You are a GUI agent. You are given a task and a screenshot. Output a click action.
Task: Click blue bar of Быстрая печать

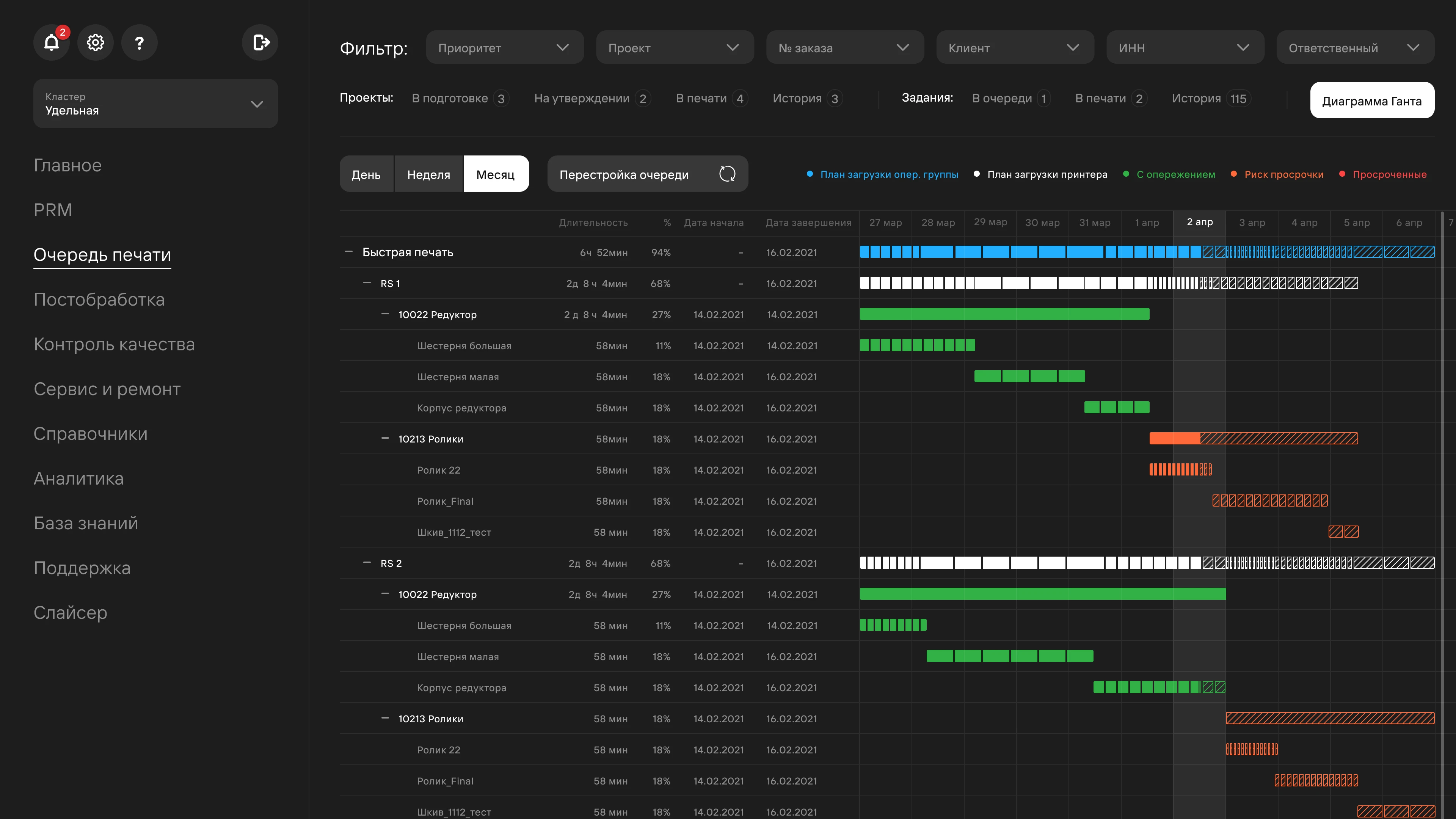click(1147, 251)
